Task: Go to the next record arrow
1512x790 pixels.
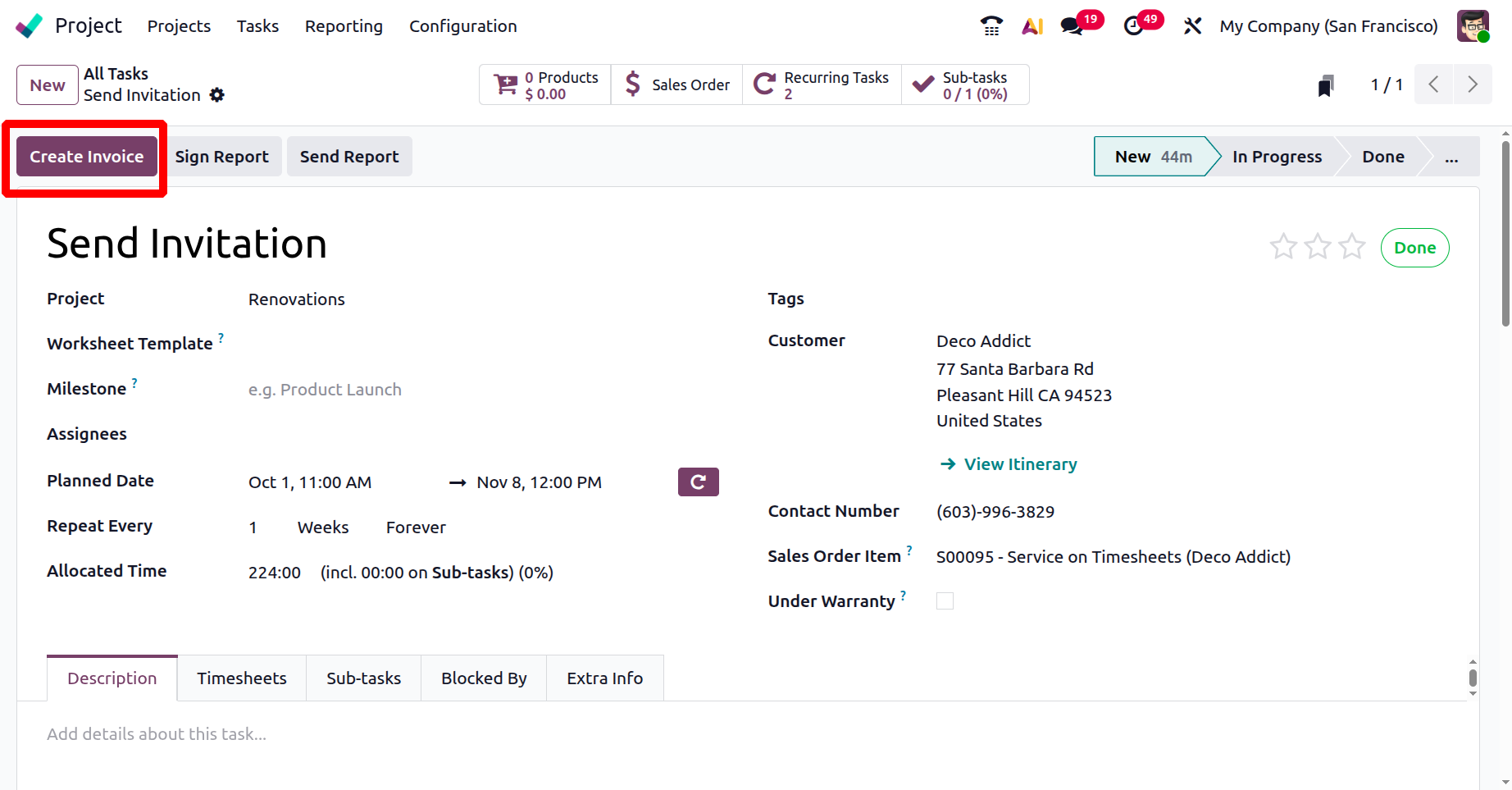Action: [1473, 84]
